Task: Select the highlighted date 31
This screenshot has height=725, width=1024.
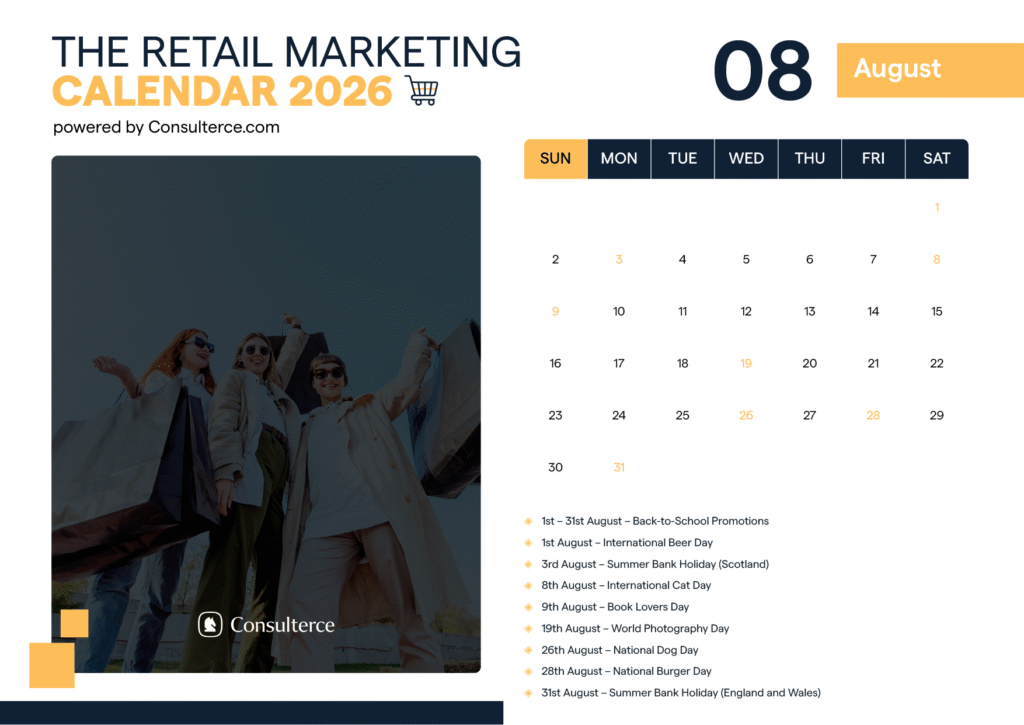Action: [619, 467]
